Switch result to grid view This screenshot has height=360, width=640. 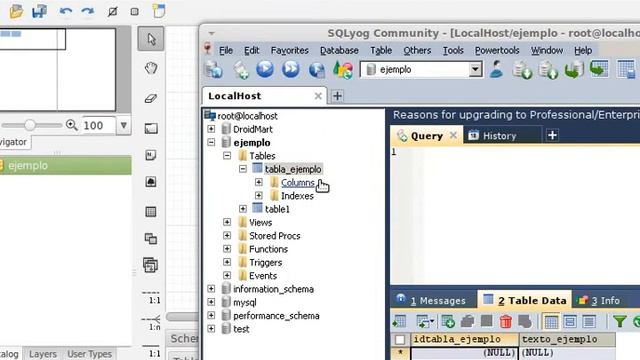click(551, 322)
